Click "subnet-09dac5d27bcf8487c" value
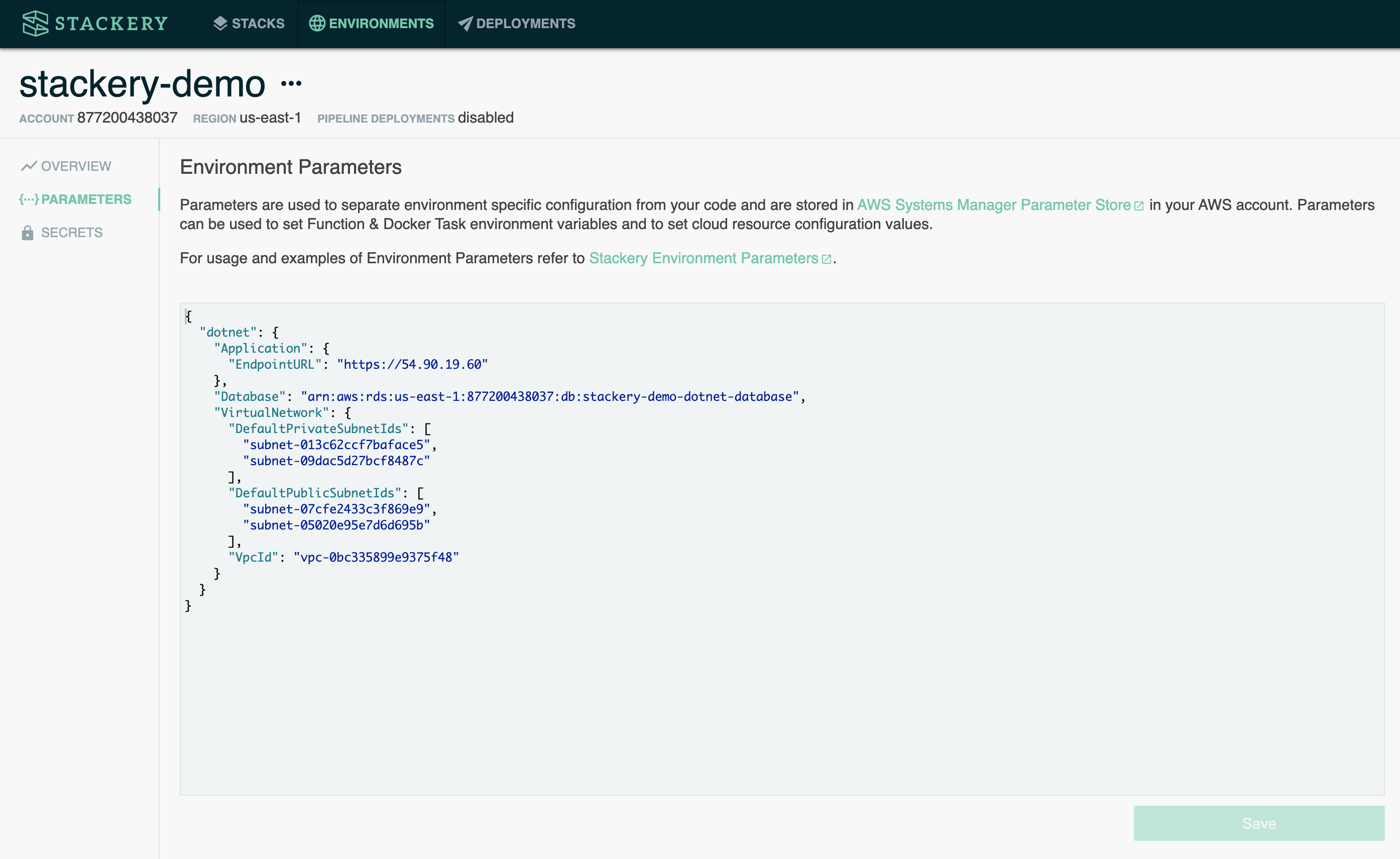This screenshot has height=859, width=1400. tap(337, 461)
